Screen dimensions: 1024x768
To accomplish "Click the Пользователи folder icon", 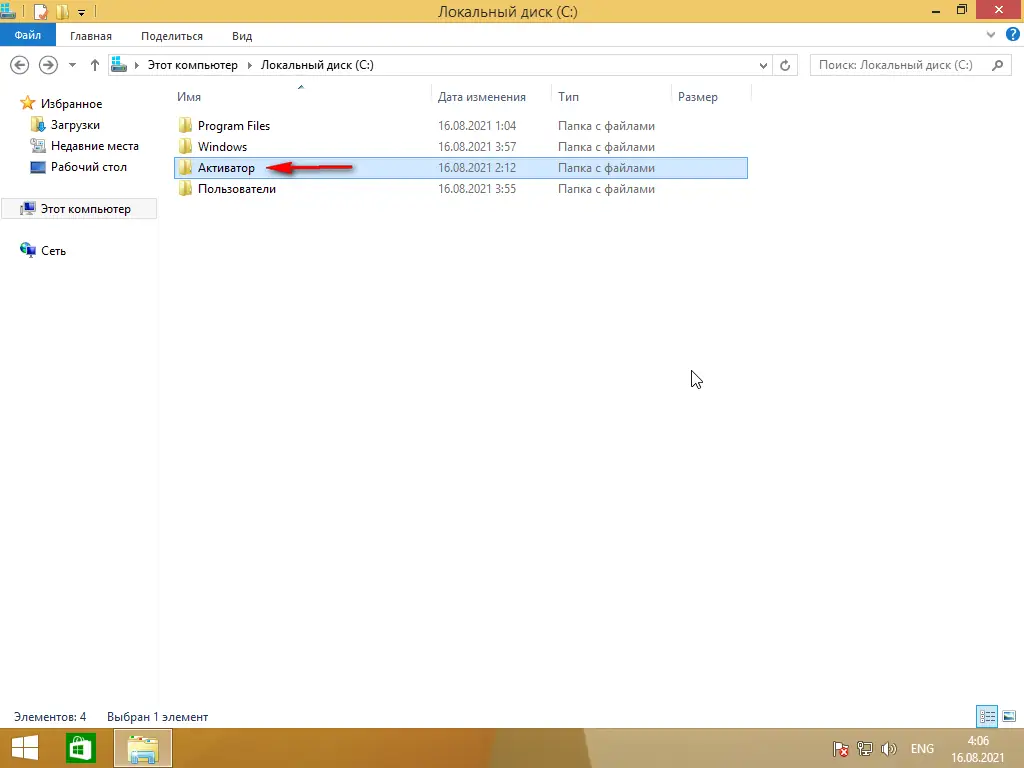I will click(x=185, y=188).
